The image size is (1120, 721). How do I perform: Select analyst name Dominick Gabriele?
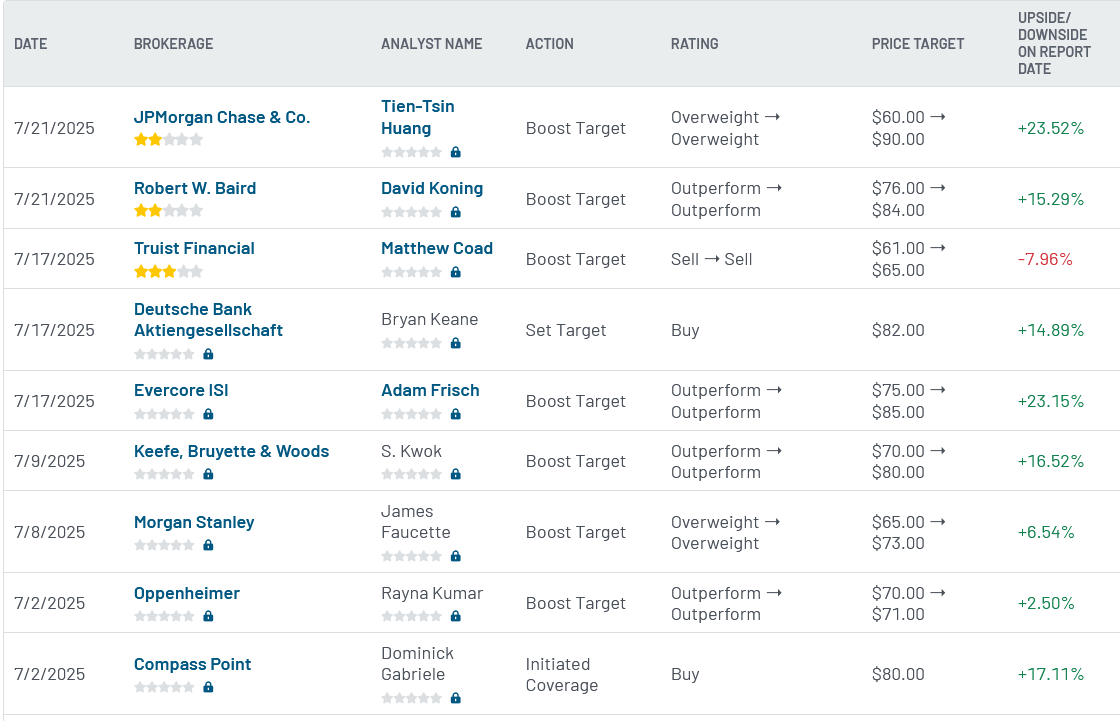click(x=417, y=664)
